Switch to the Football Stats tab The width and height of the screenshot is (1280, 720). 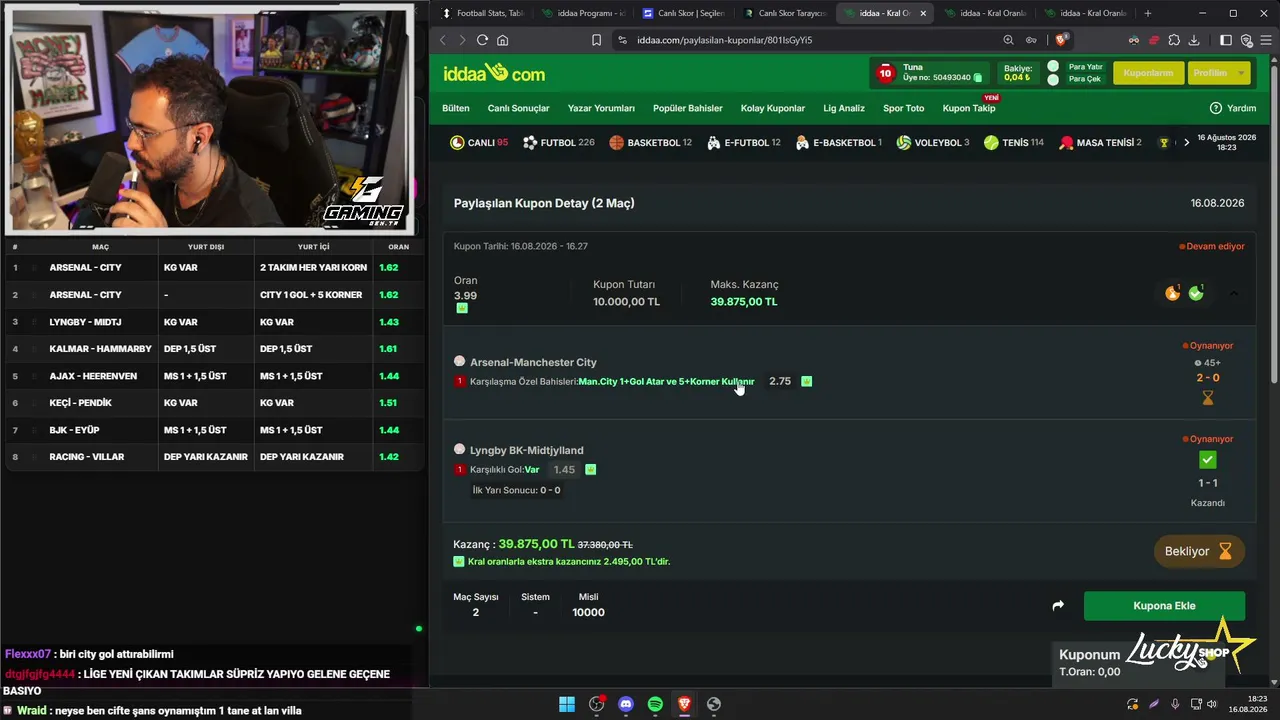482,13
